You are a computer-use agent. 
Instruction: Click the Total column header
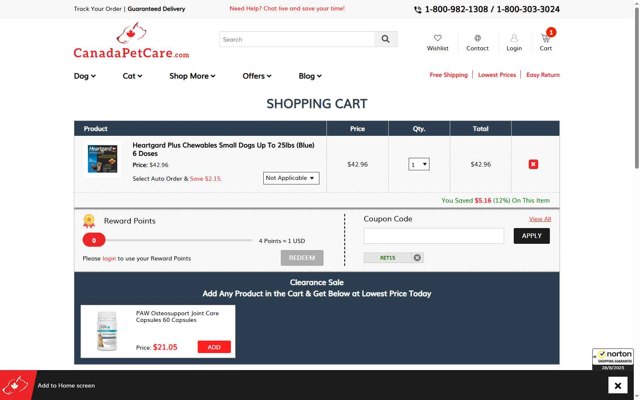coord(480,129)
